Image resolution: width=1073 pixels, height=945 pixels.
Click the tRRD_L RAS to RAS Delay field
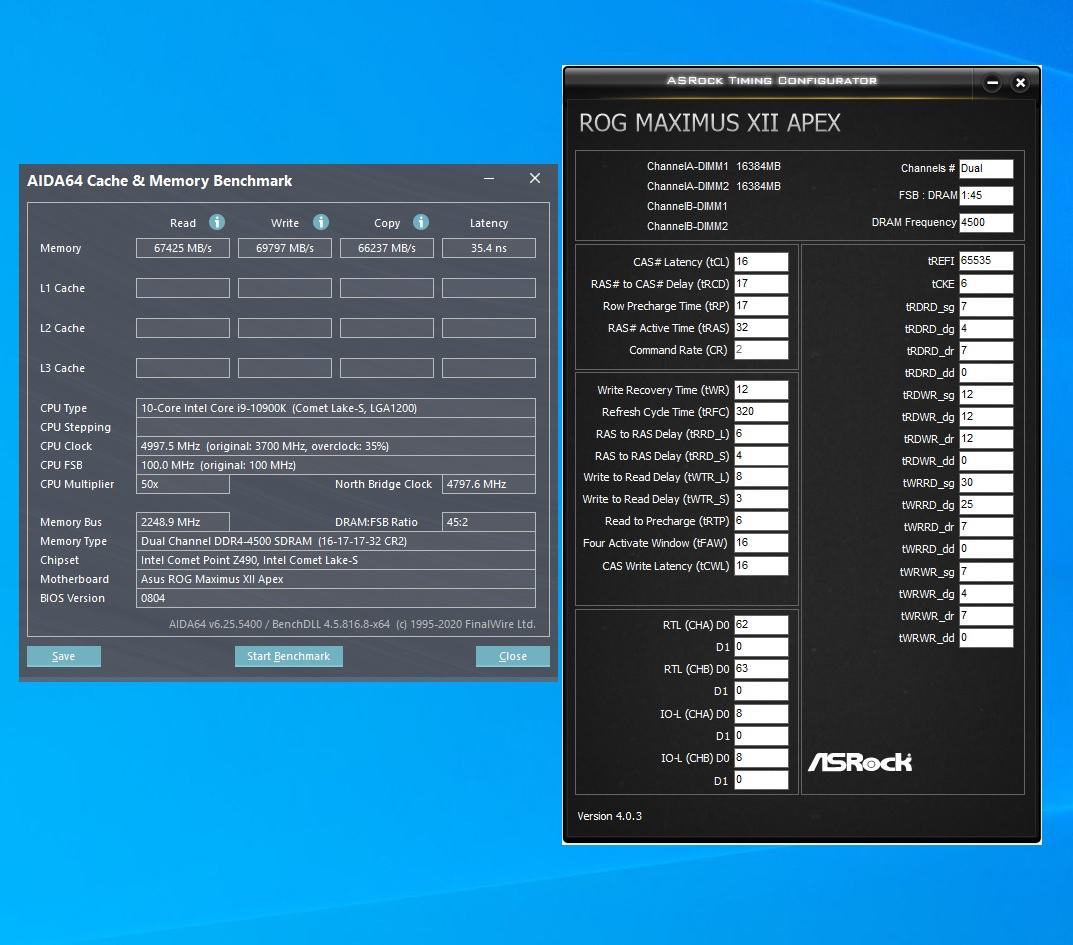coord(761,434)
